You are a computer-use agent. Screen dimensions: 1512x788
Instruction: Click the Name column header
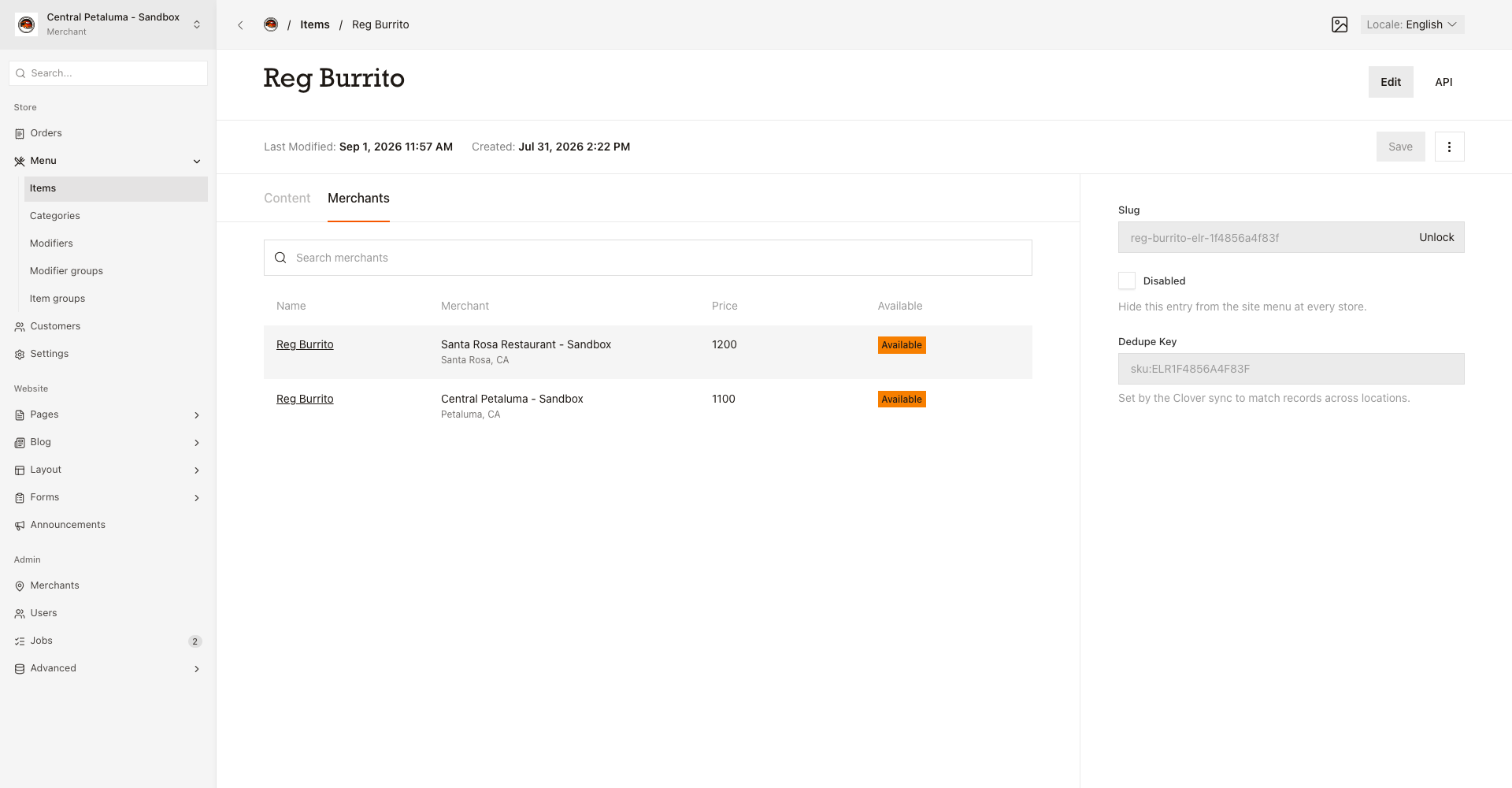[x=291, y=306]
